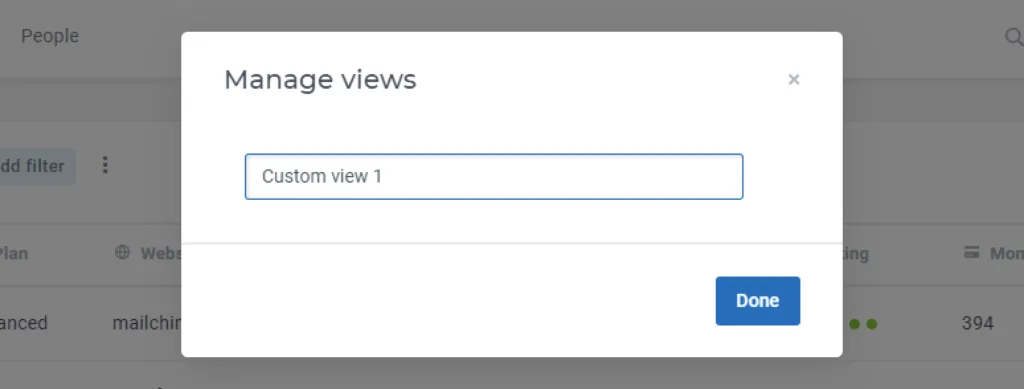
Task: Select the 394 value cell
Action: coord(978,322)
